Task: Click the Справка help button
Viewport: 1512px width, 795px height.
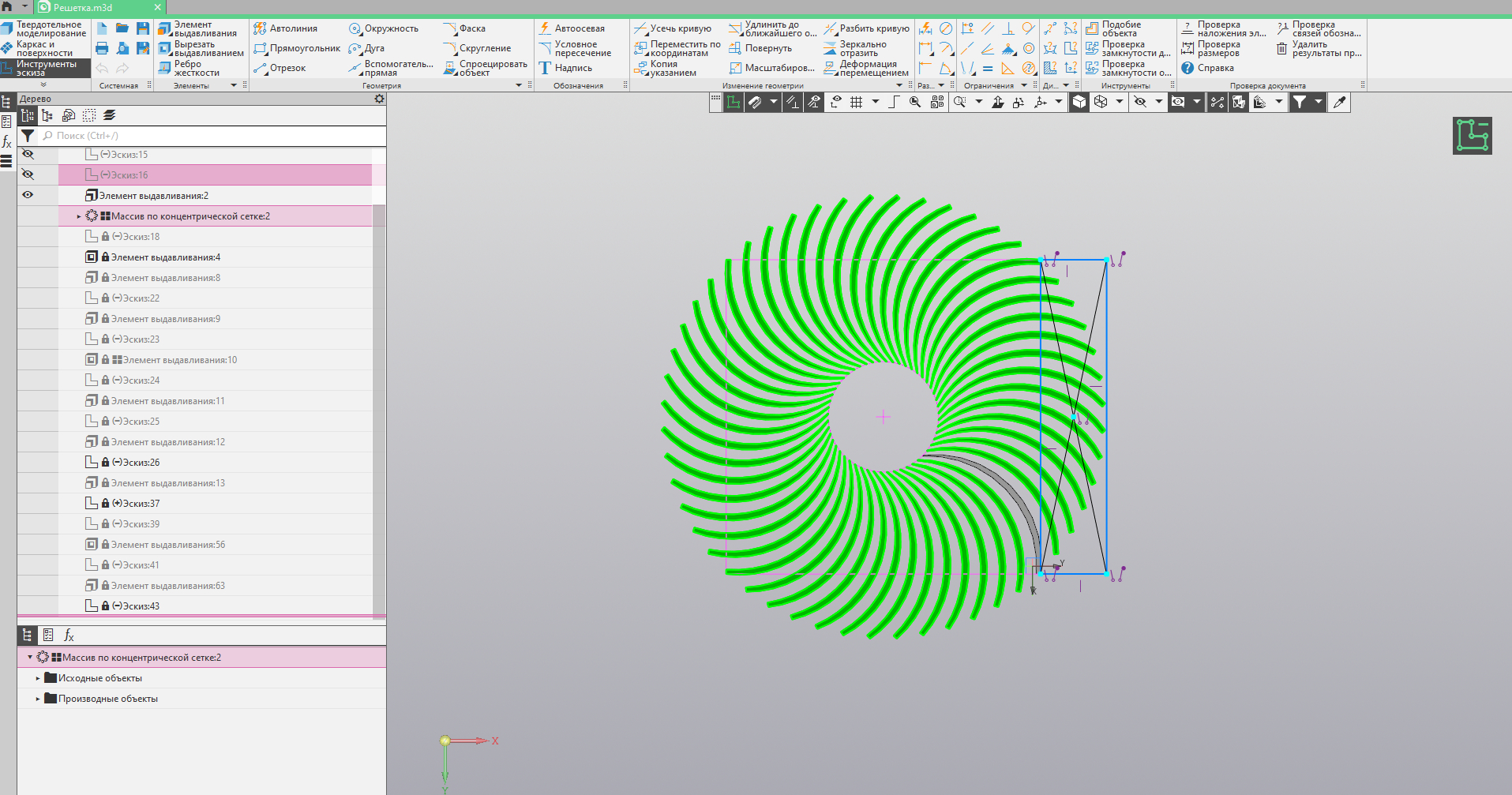Action: (1207, 68)
